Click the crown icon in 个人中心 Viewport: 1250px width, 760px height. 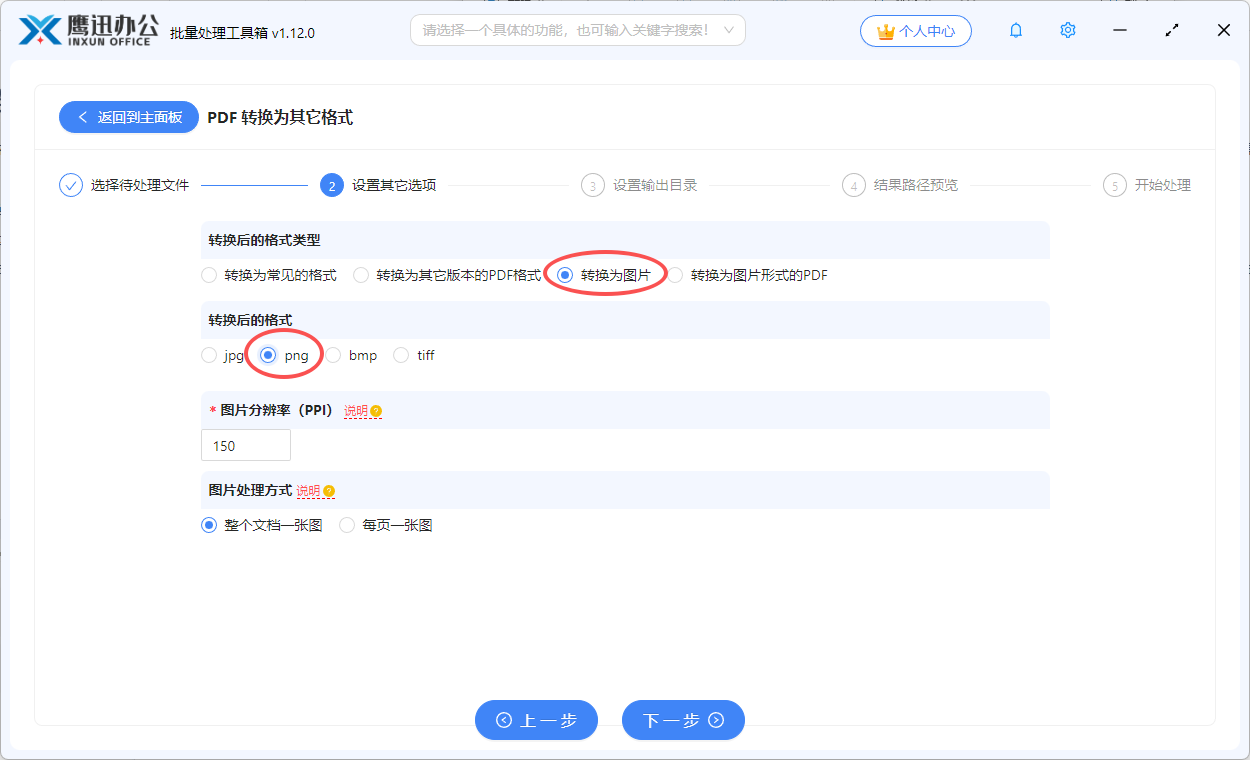885,31
